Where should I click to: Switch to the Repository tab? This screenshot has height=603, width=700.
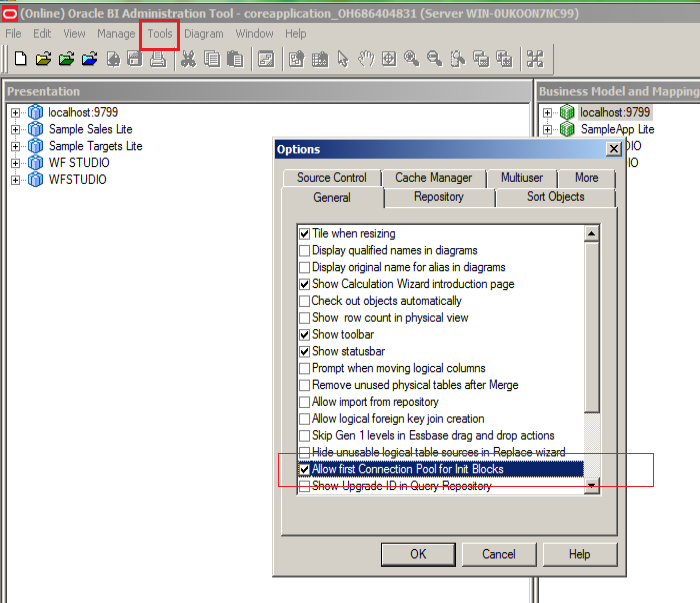click(439, 197)
